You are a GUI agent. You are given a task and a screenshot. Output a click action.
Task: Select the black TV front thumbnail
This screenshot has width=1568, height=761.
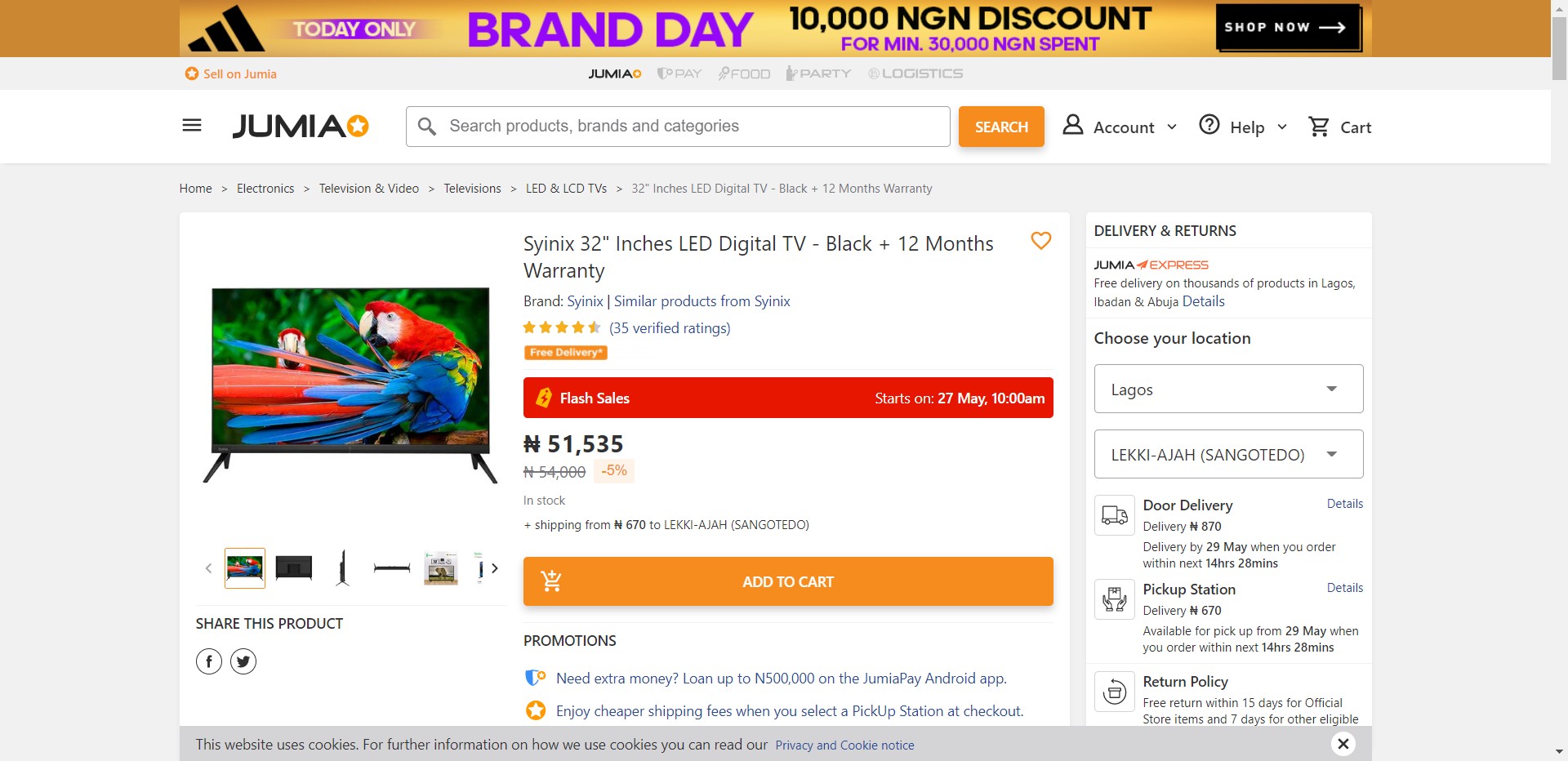click(x=294, y=567)
